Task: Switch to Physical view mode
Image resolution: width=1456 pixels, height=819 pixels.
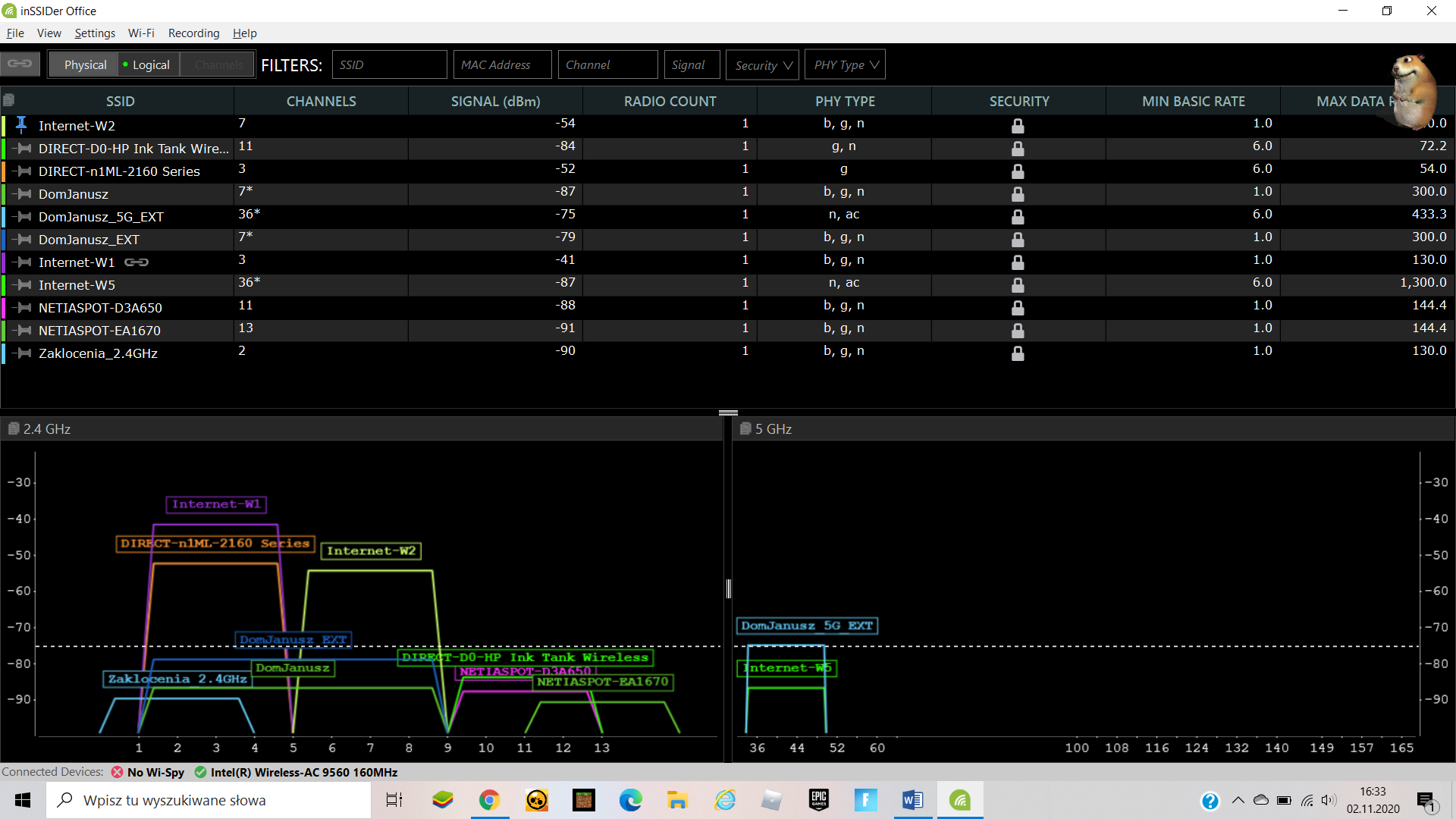Action: [85, 65]
